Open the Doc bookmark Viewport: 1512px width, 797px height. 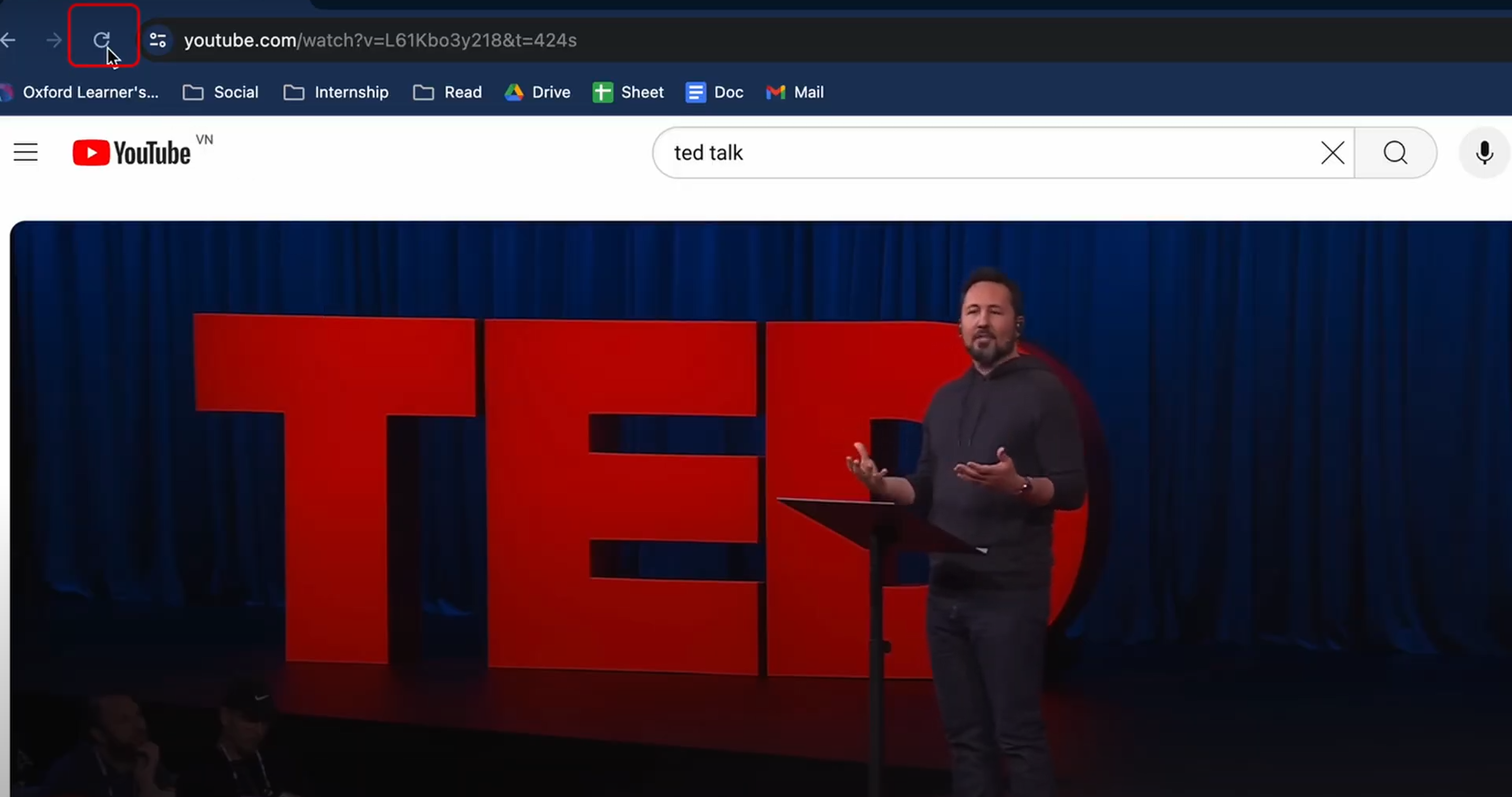click(x=714, y=92)
